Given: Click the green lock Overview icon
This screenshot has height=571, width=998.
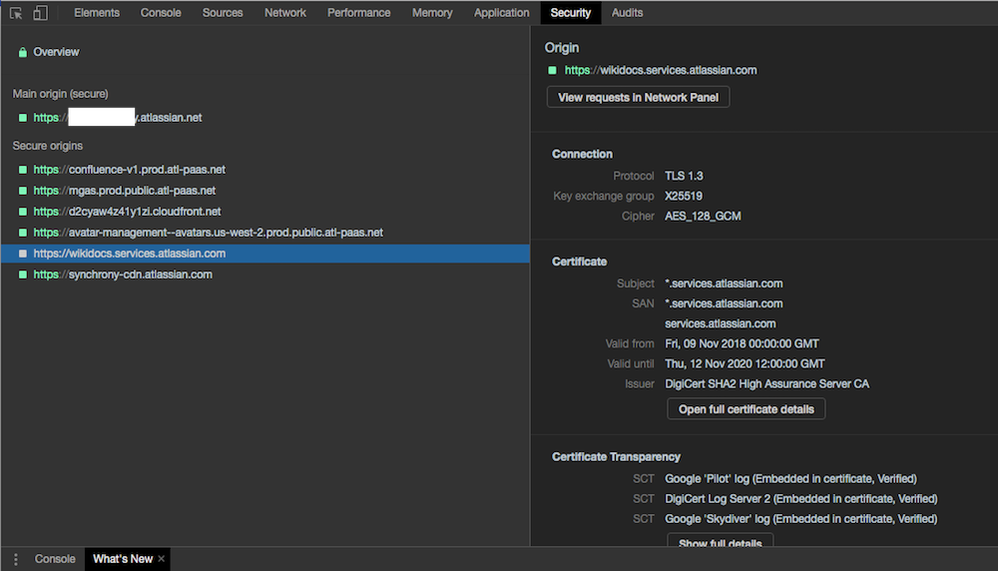Looking at the screenshot, I should pyautogui.click(x=22, y=52).
